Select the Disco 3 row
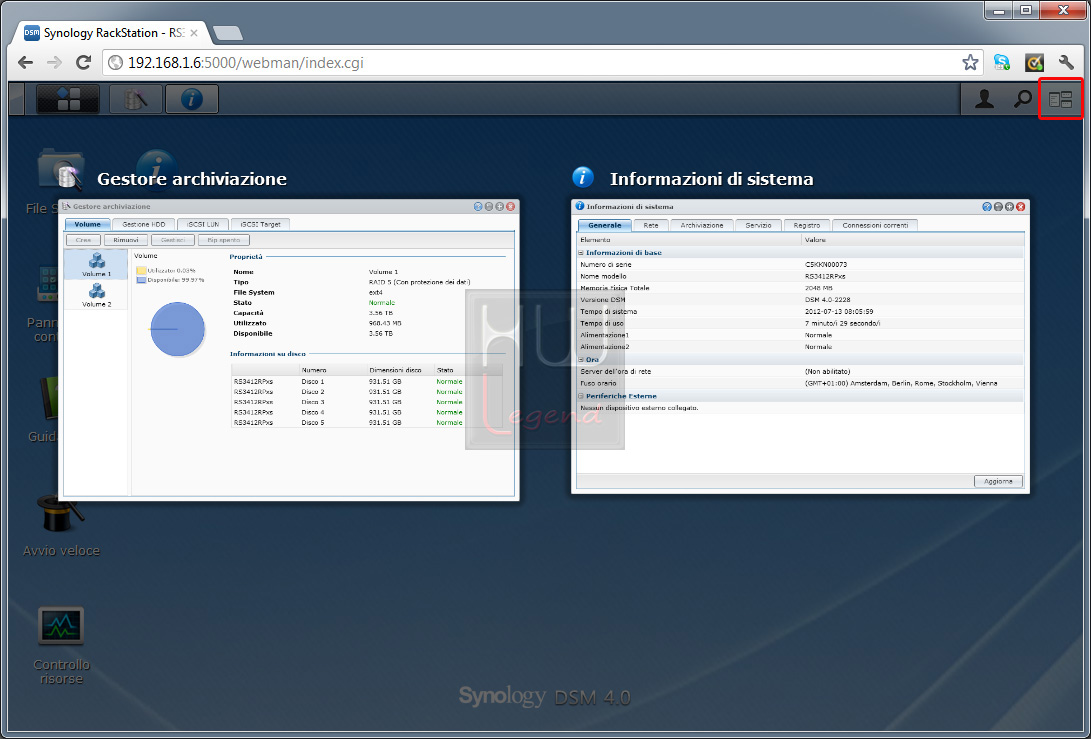This screenshot has width=1091, height=739. click(367, 402)
